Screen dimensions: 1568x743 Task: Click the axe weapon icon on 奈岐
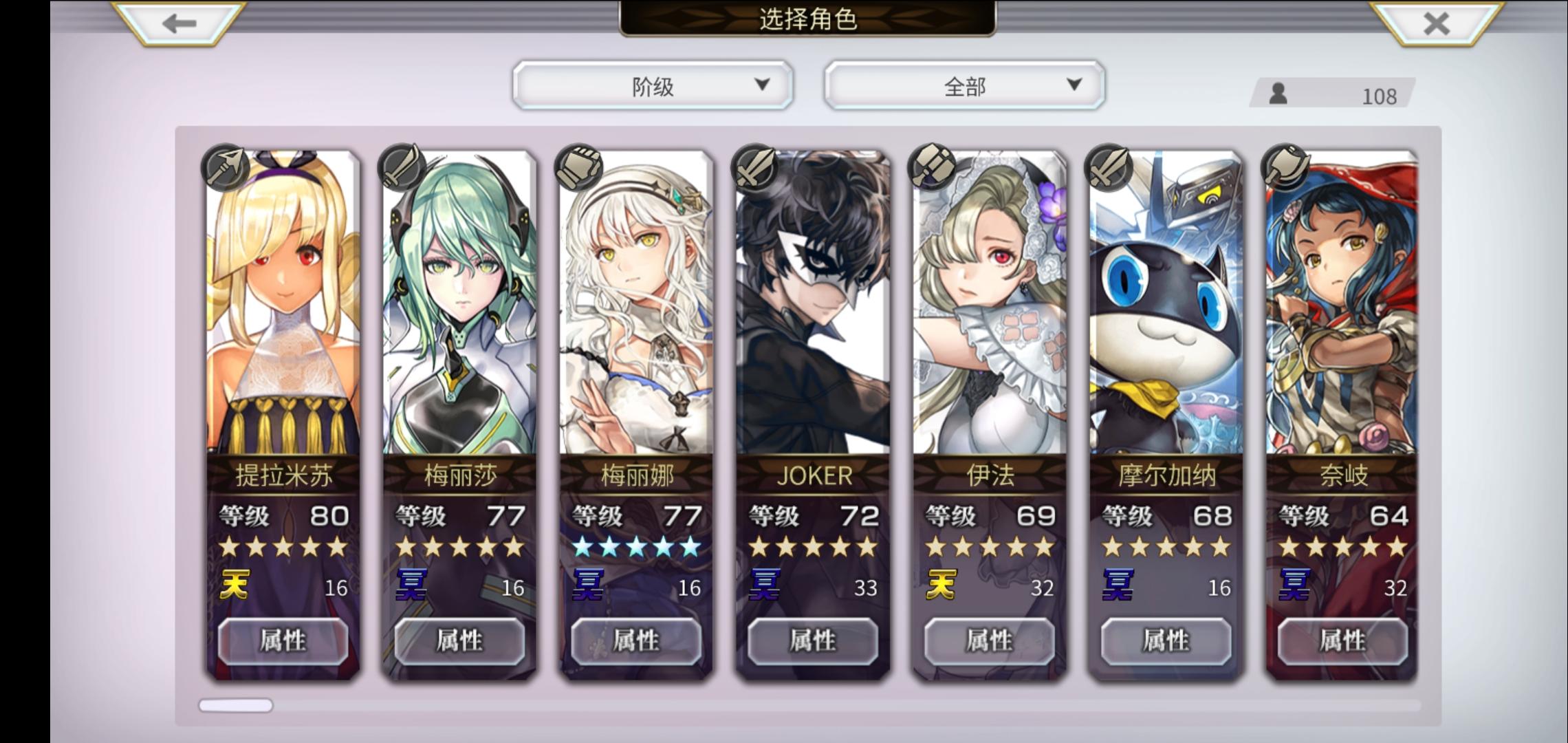[x=1286, y=167]
